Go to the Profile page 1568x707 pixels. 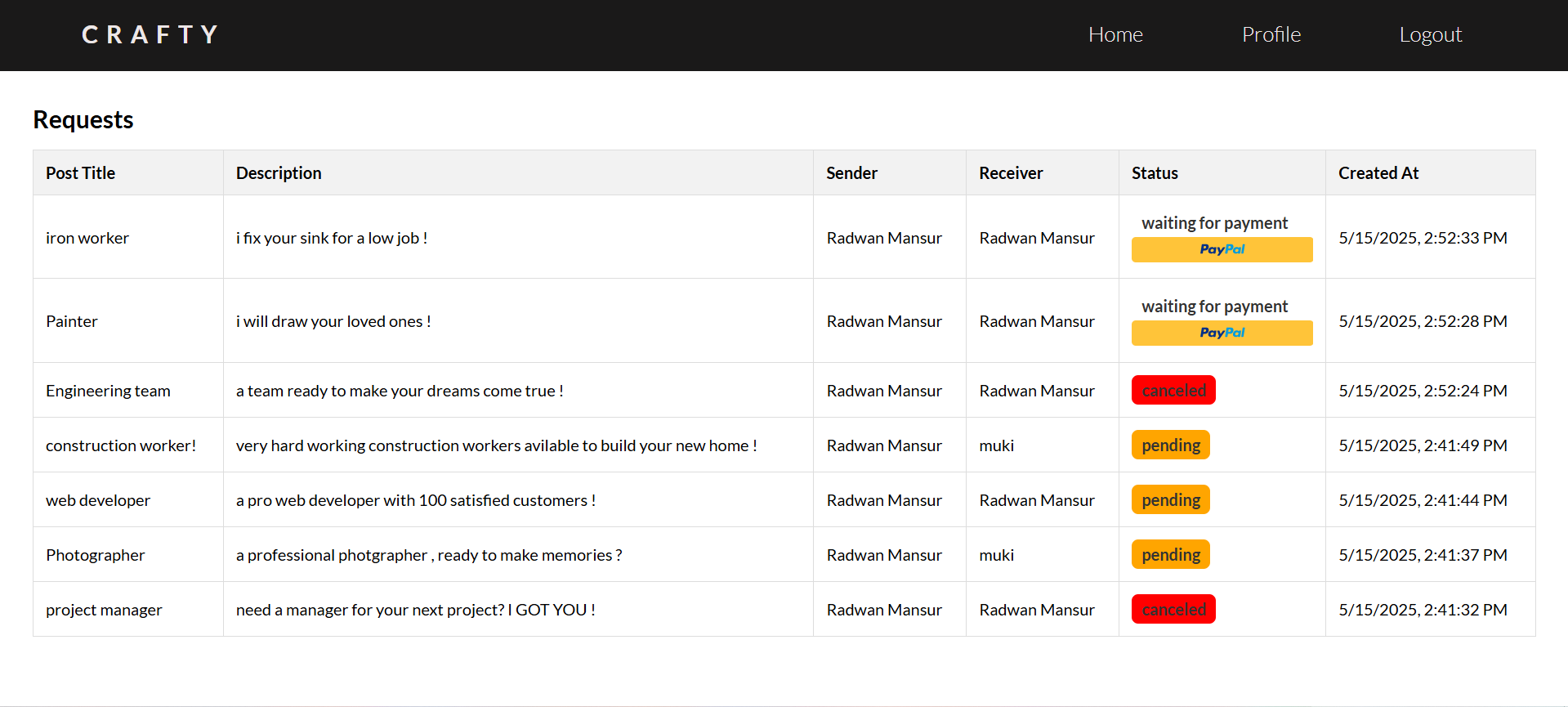1271,34
